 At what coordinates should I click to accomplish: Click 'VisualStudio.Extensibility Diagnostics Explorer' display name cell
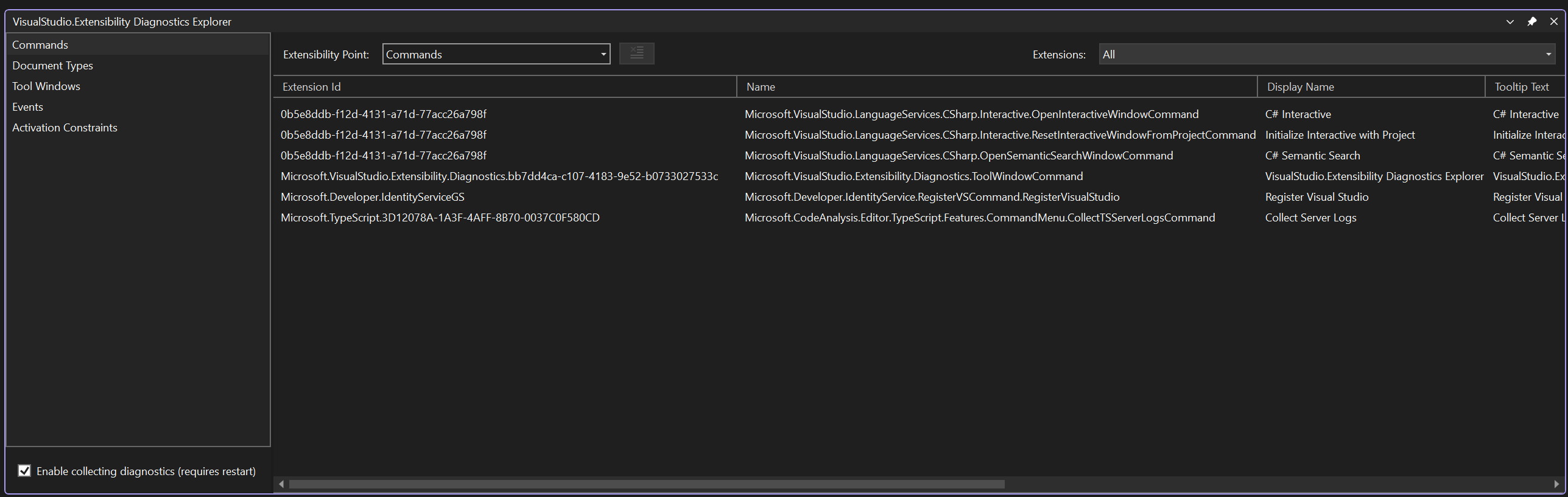tap(1374, 176)
